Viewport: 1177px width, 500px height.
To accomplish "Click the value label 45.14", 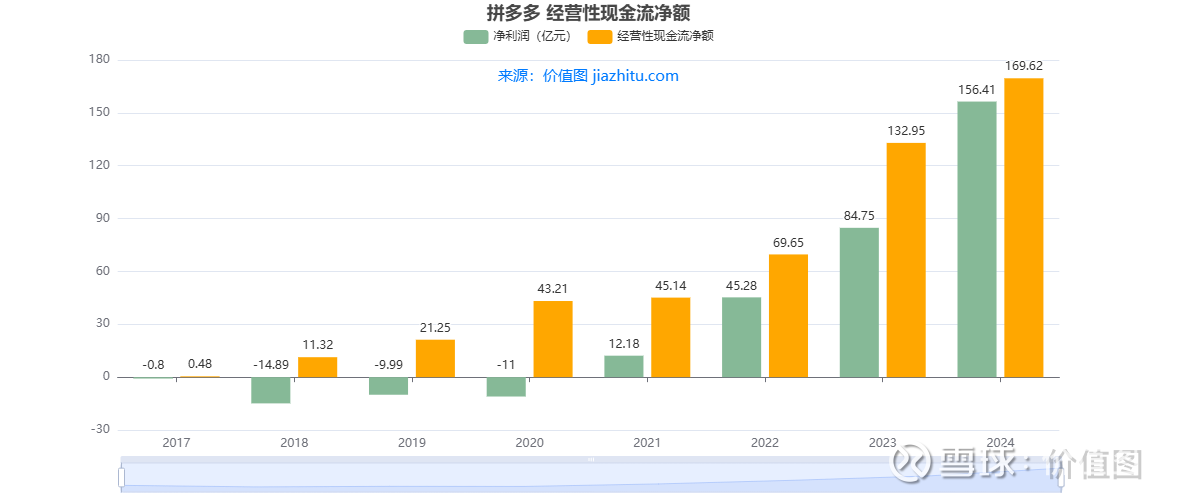I will [670, 285].
